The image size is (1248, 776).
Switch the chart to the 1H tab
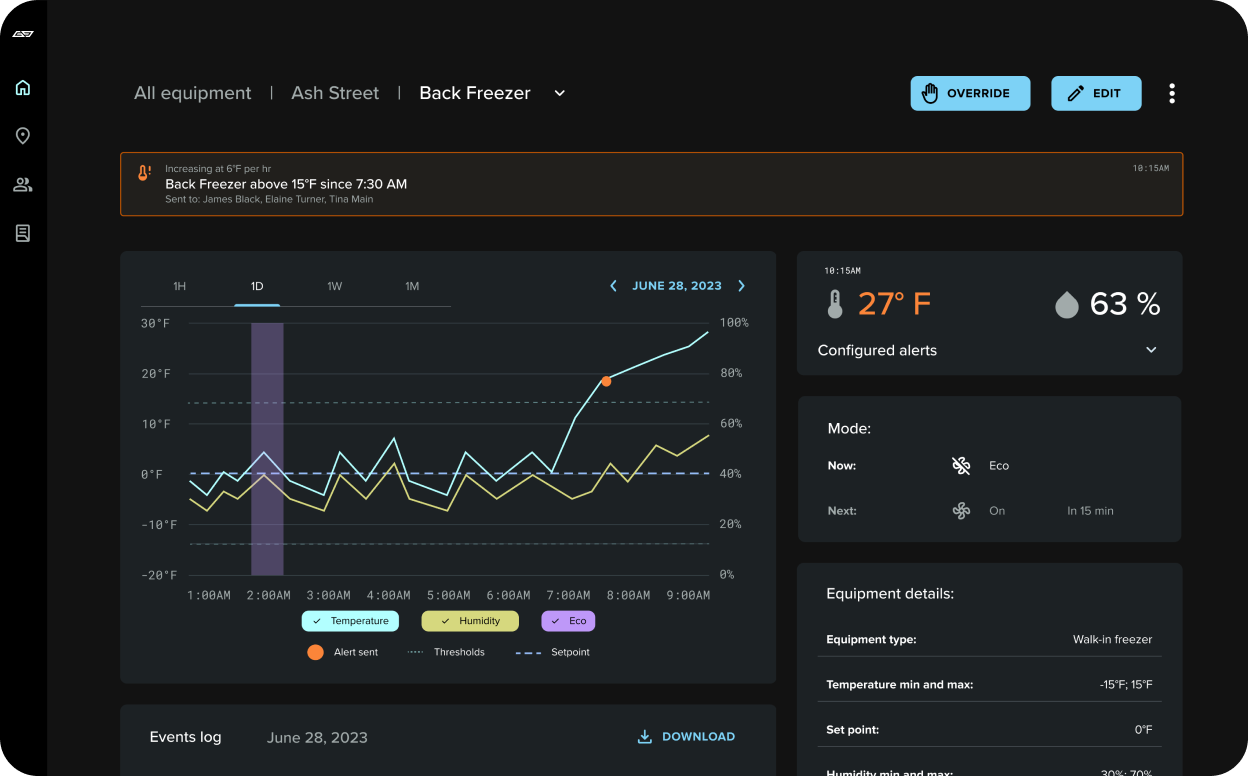coord(179,287)
